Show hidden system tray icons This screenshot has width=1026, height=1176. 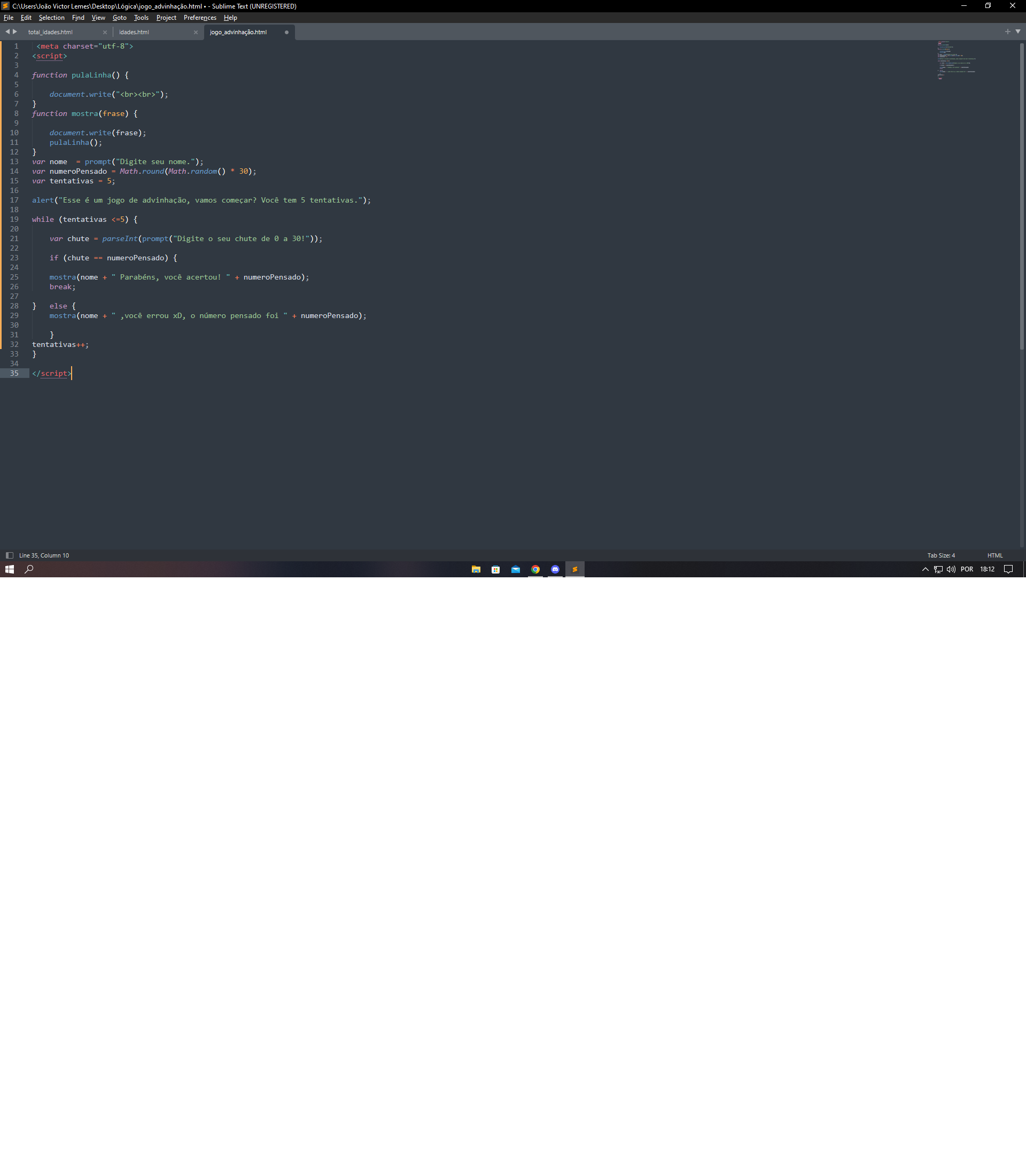coord(925,569)
